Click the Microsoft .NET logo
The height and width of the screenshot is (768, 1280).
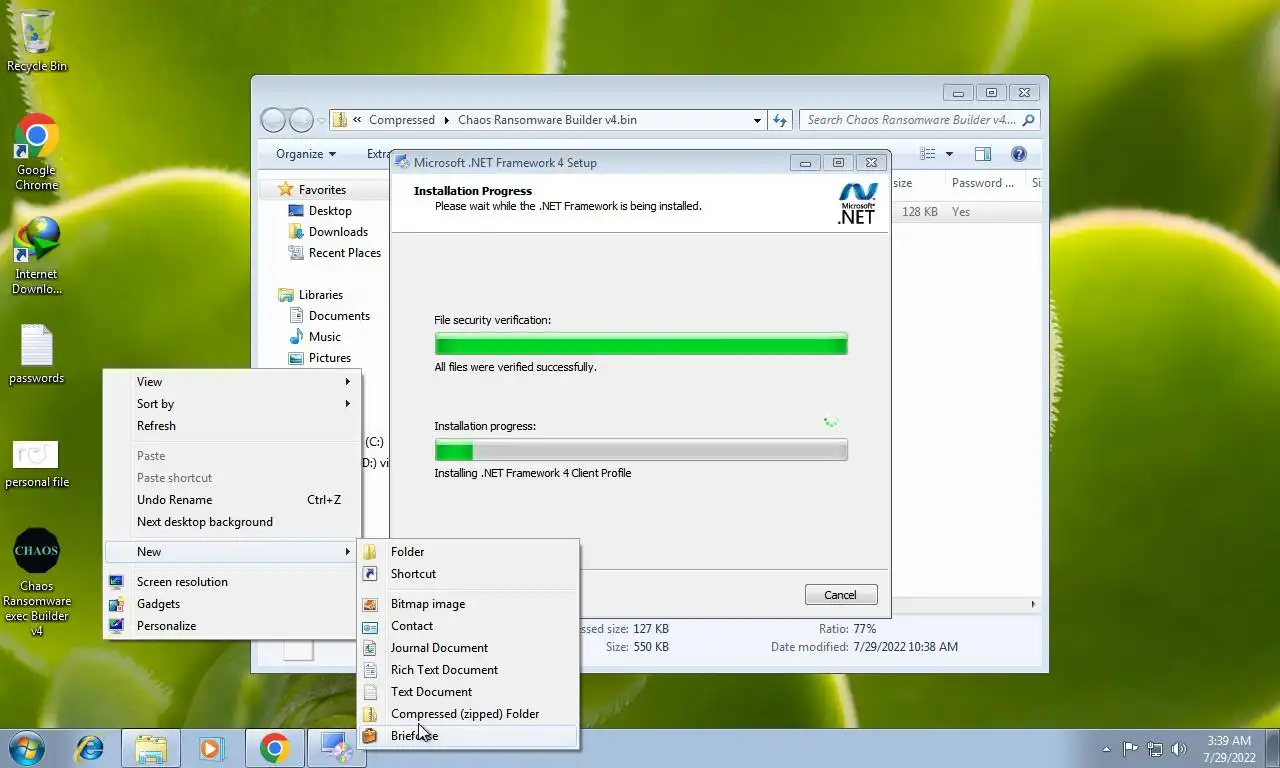click(x=857, y=203)
